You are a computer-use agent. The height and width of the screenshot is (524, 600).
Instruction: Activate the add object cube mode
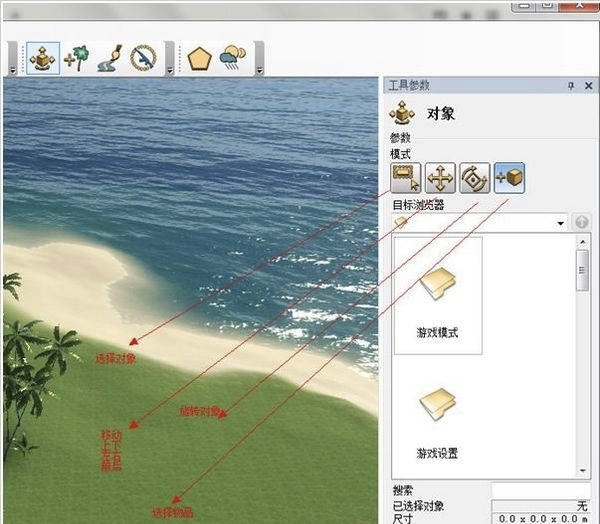[509, 178]
